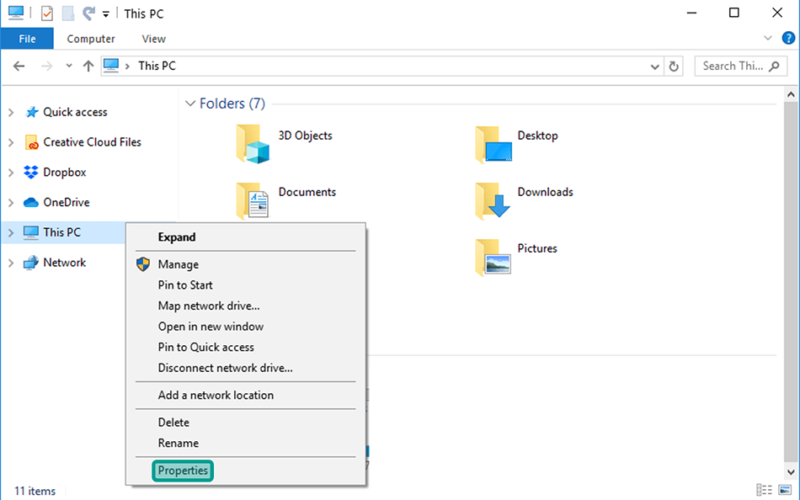
Task: Click the scroll up arrow of content pane
Action: (x=791, y=94)
